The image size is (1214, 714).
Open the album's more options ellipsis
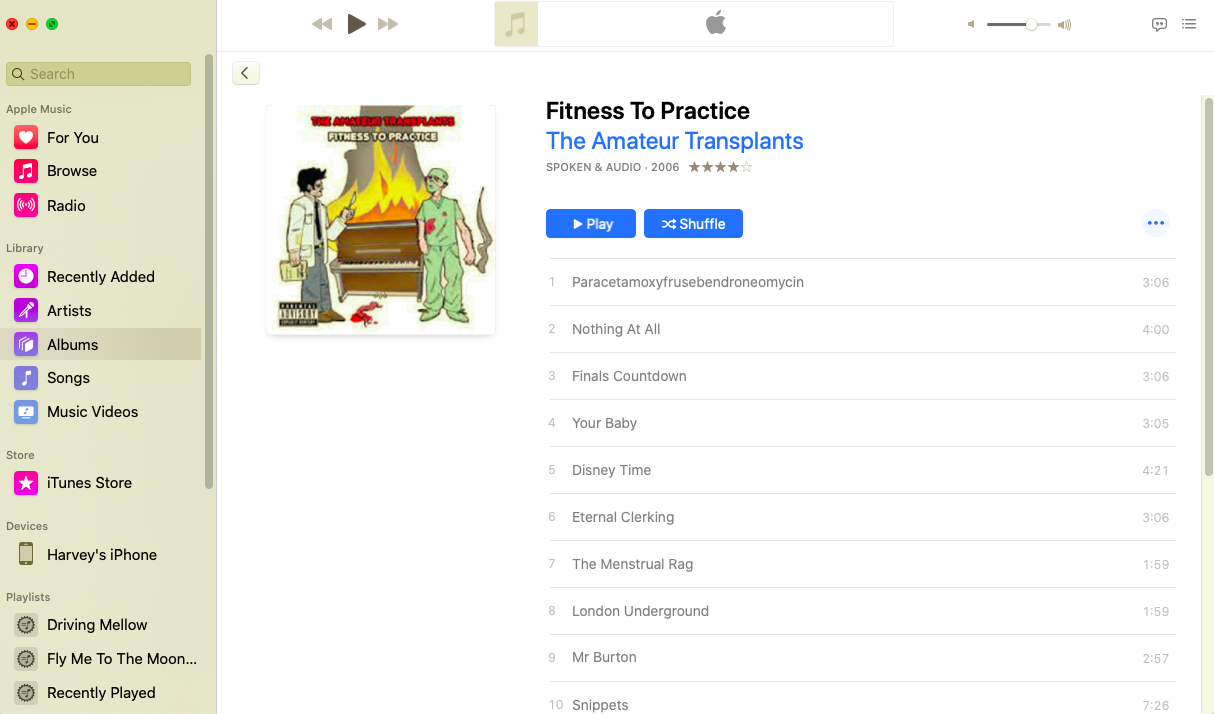tap(1155, 223)
